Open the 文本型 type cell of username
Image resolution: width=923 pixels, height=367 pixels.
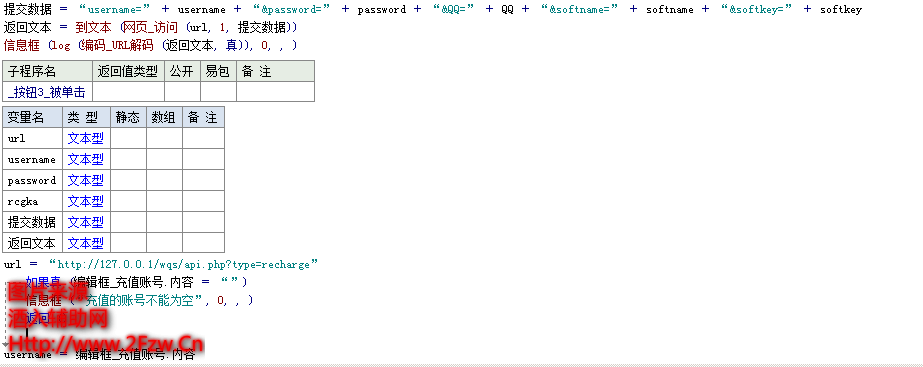point(86,160)
